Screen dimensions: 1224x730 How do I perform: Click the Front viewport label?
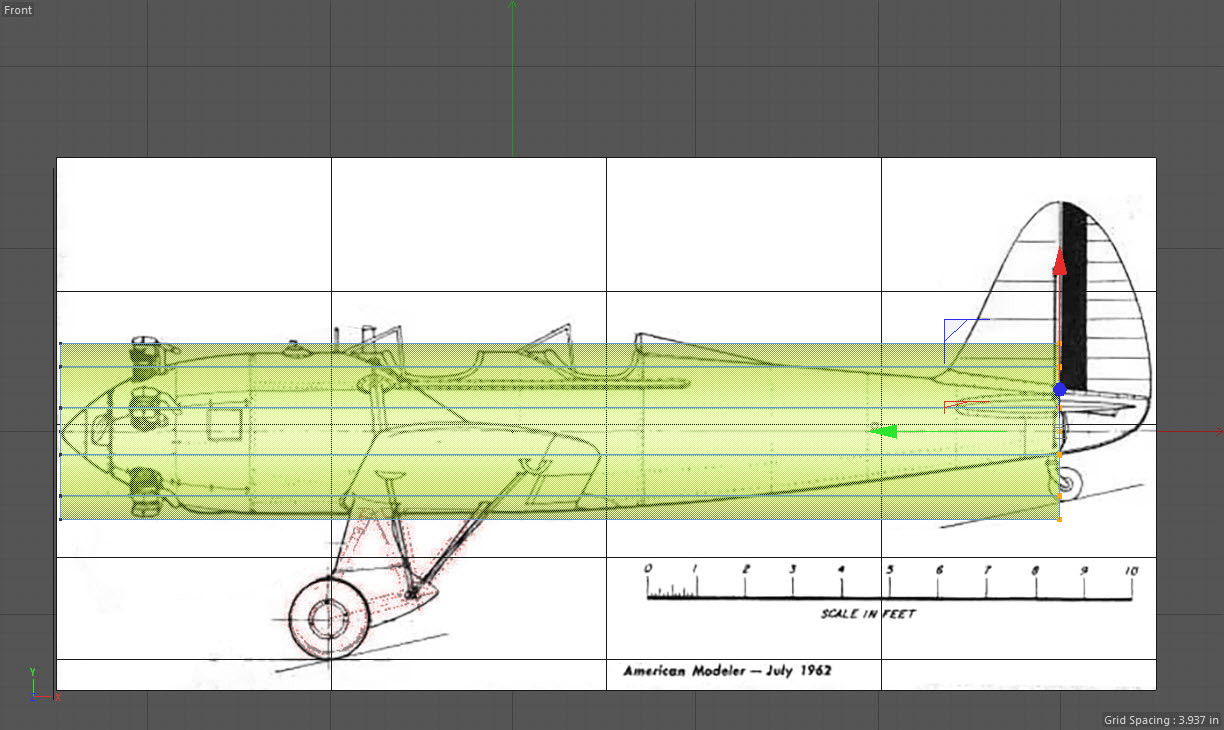[18, 10]
